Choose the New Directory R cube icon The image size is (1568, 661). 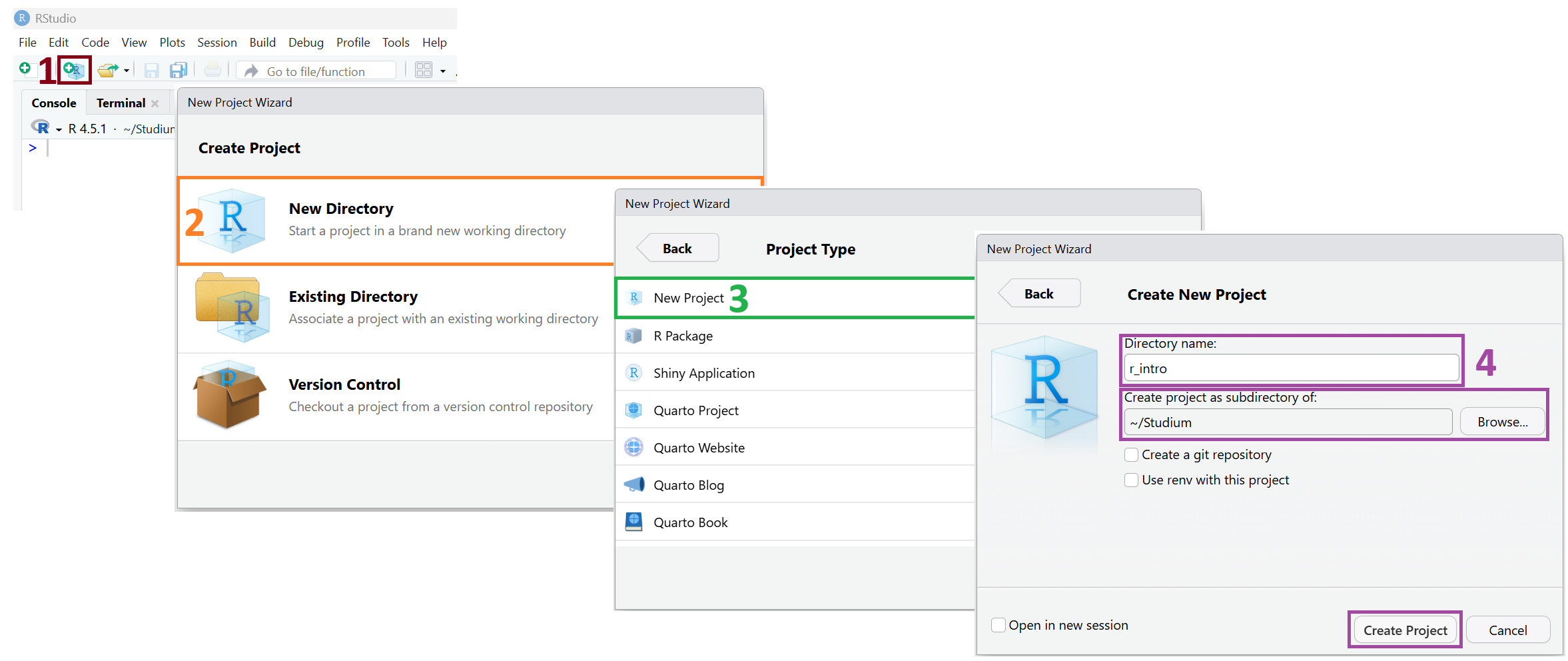(232, 221)
